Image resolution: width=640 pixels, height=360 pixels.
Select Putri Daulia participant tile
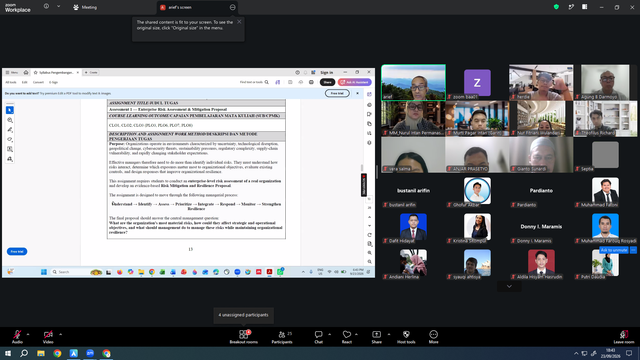[x=605, y=262]
